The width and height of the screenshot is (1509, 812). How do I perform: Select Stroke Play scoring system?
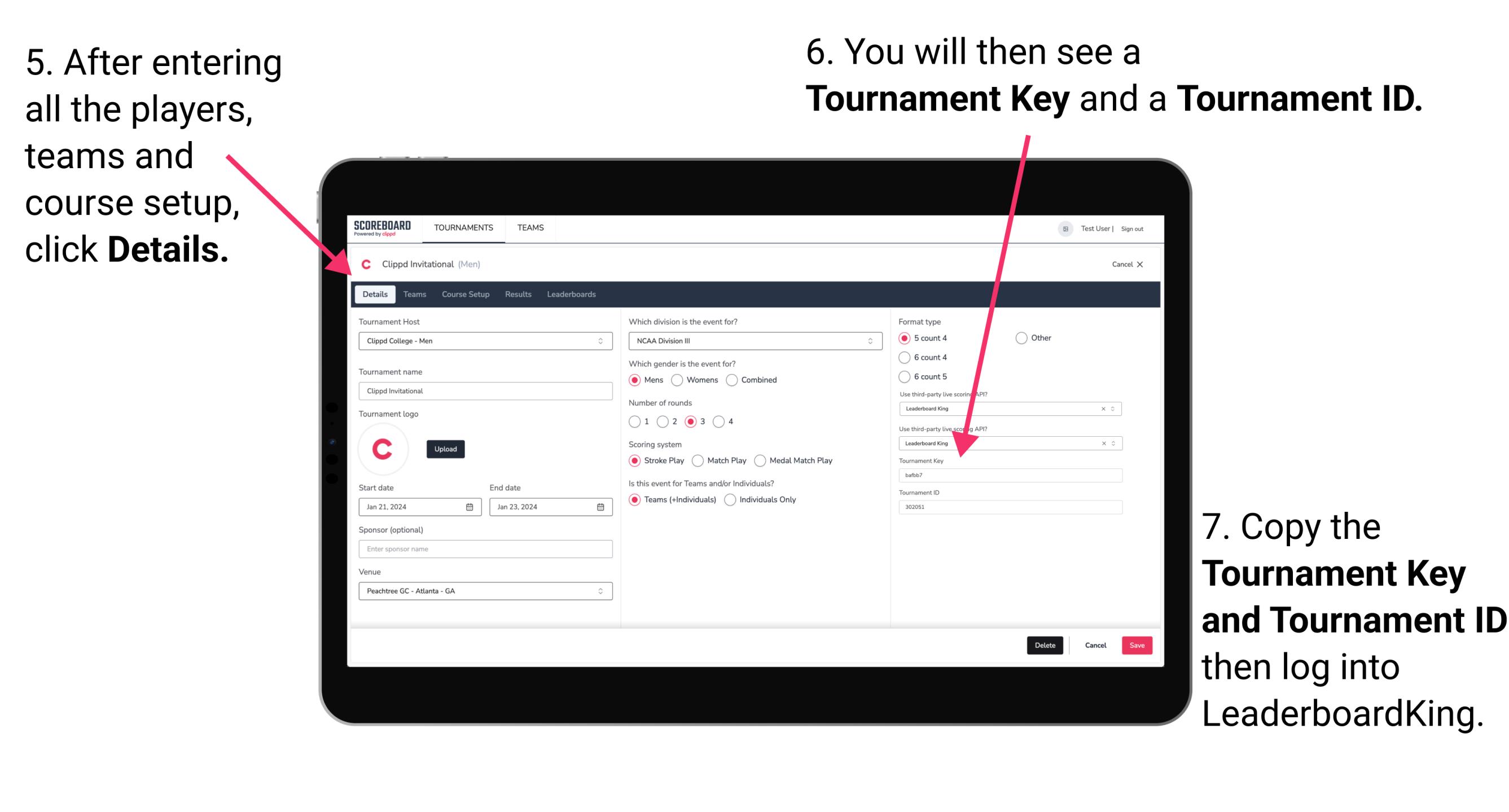click(x=636, y=460)
